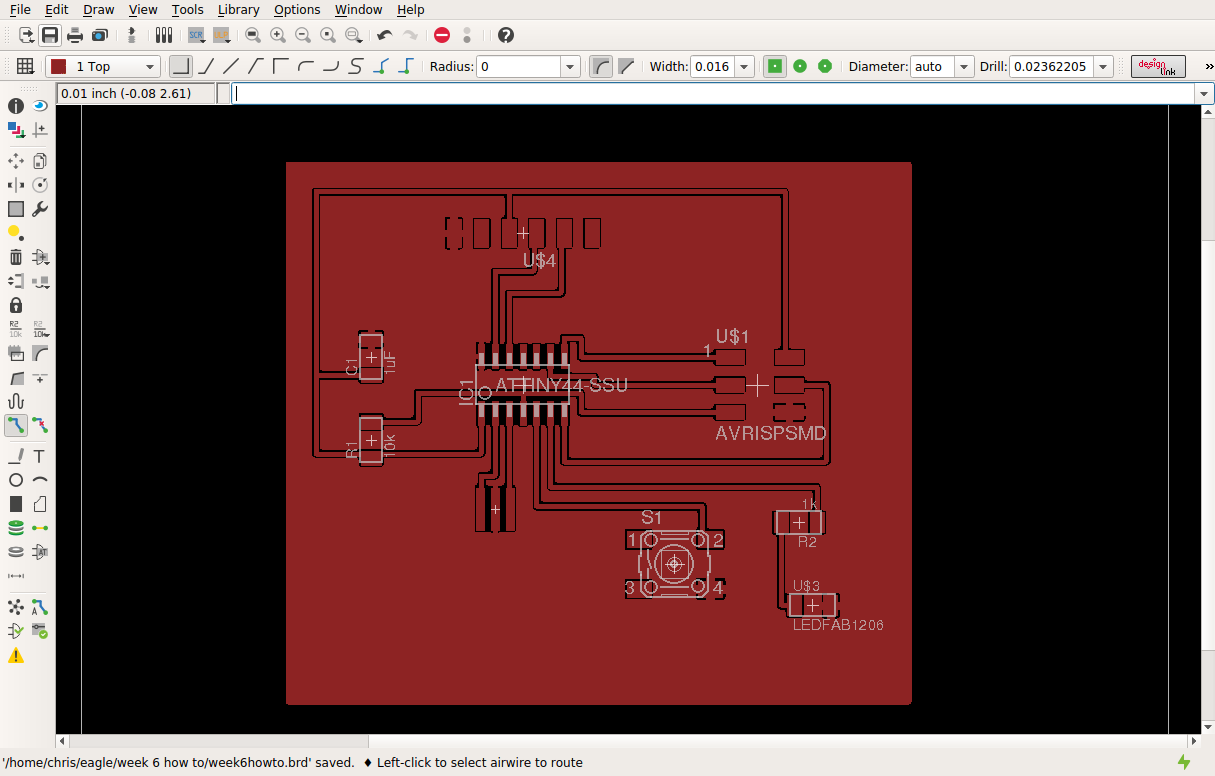
Task: Select the Lock padlock tool
Action: (x=16, y=305)
